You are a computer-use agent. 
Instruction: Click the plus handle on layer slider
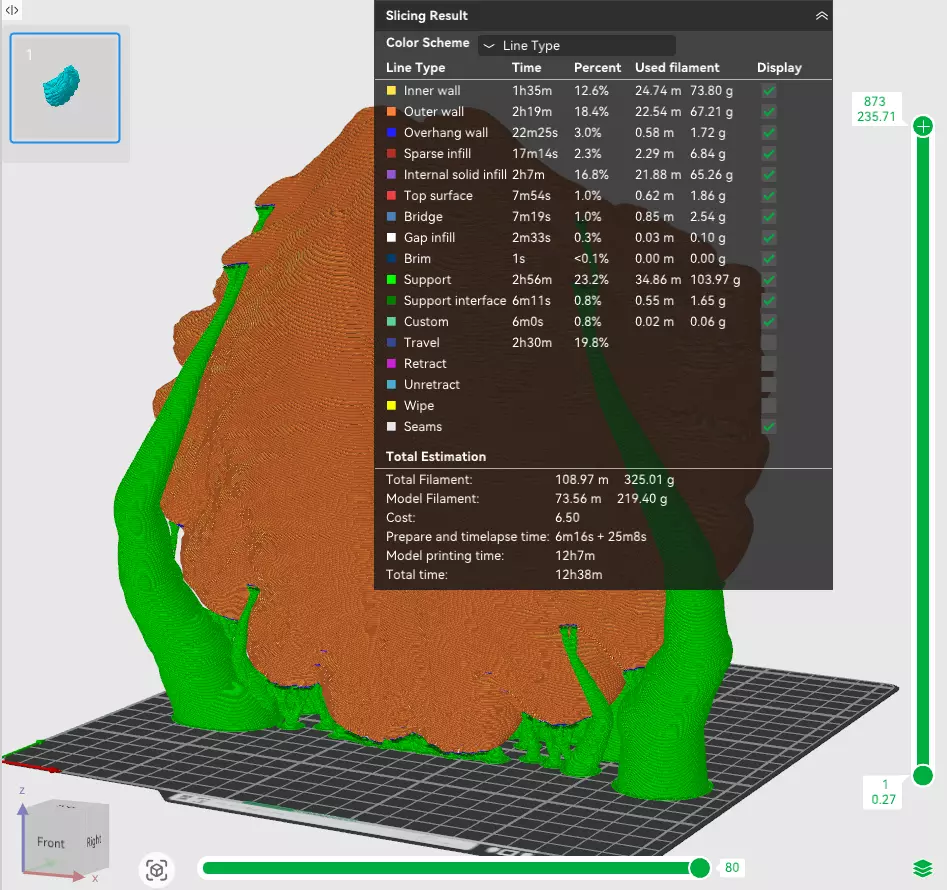pyautogui.click(x=923, y=126)
